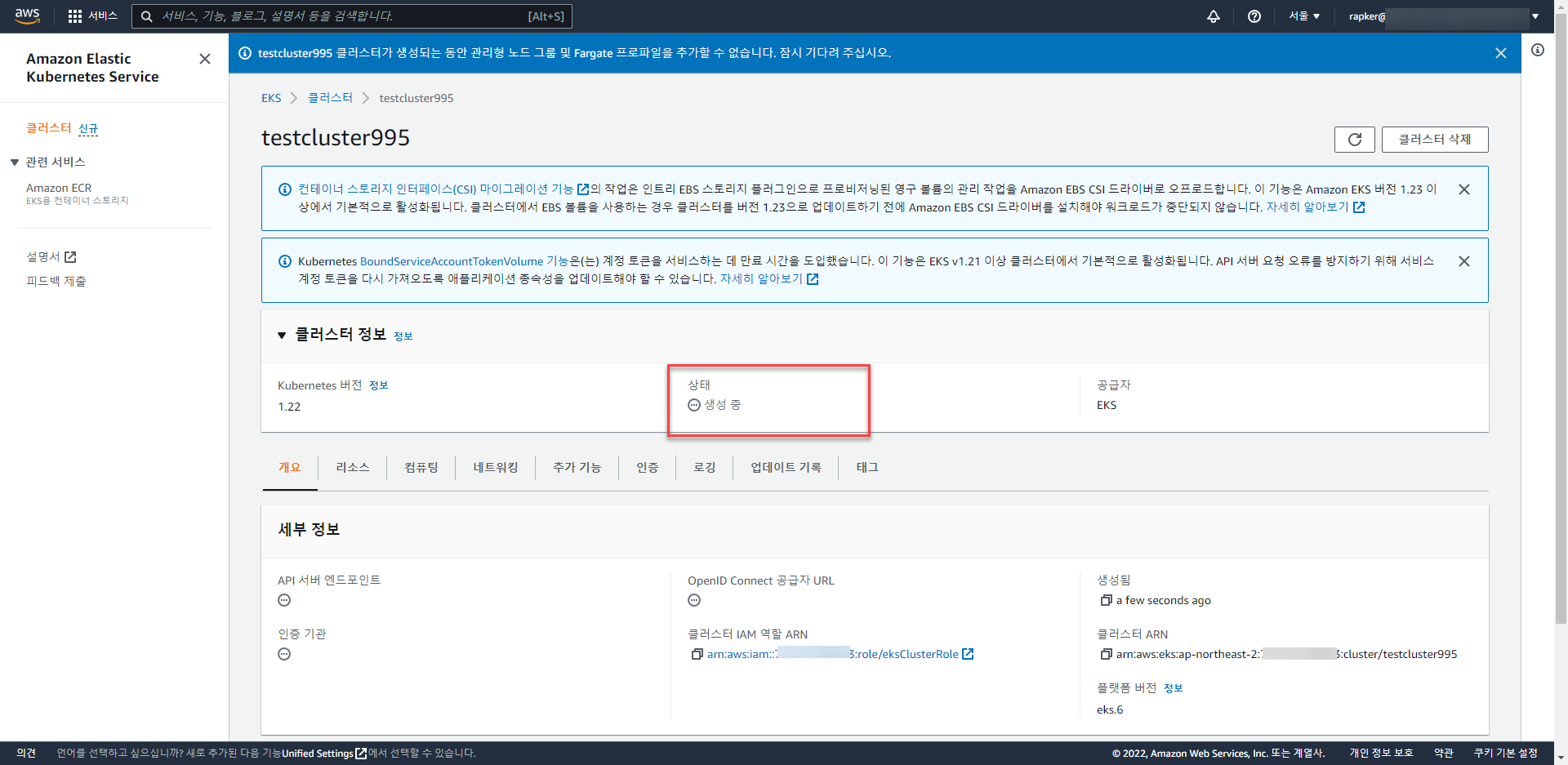1568x765 pixels.
Task: Switch to the 태그 tab
Action: pos(867,468)
